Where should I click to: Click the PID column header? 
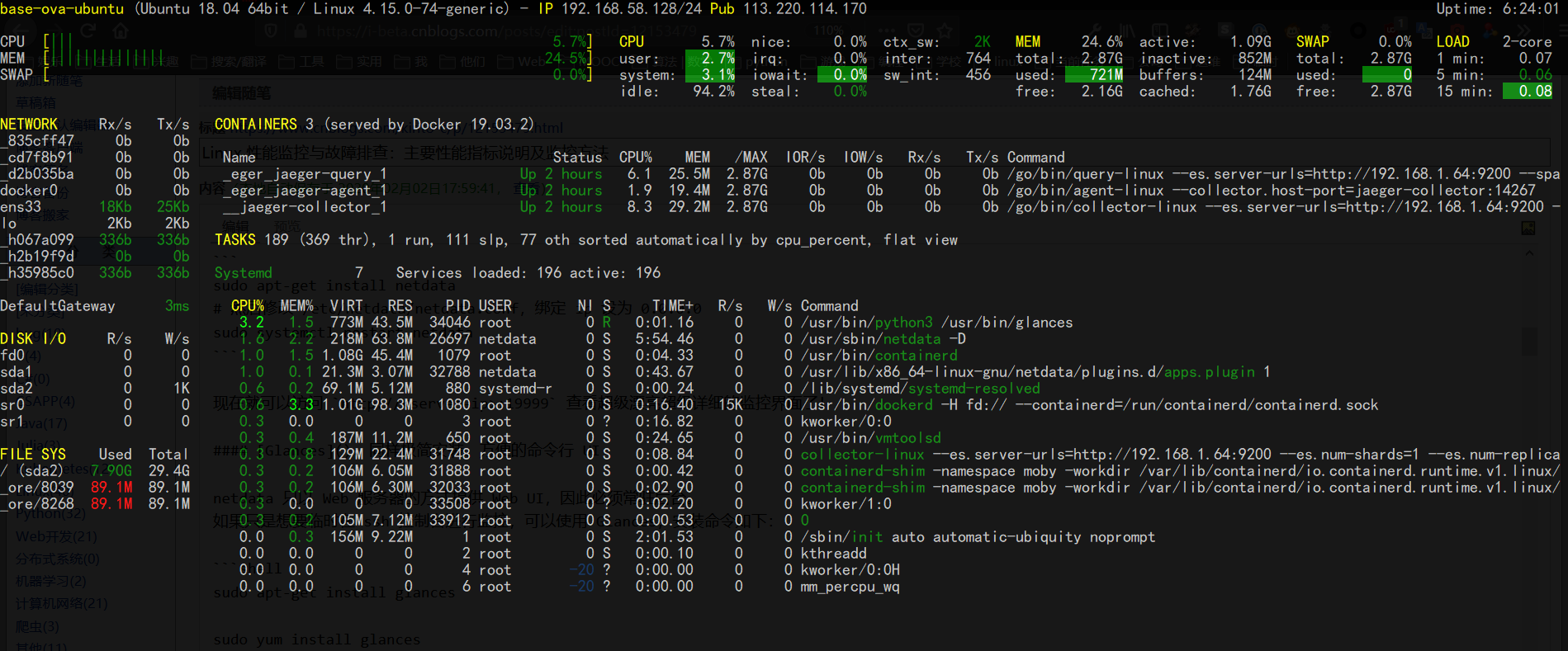457,306
